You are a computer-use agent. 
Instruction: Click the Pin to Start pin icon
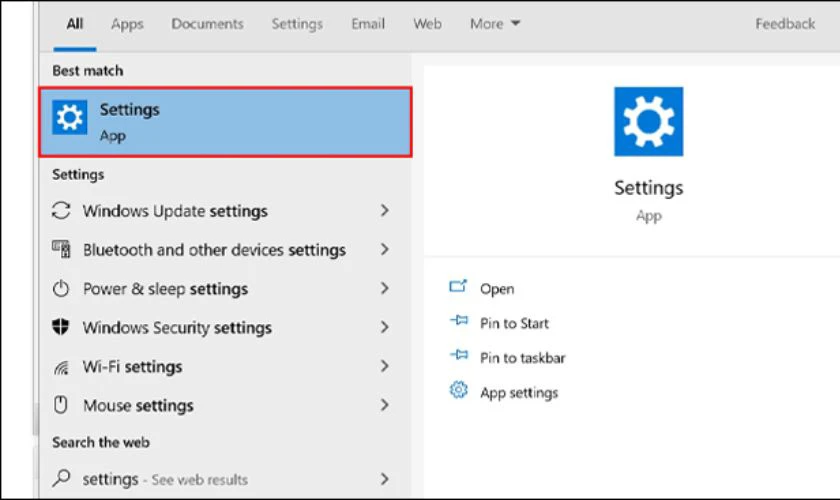(x=459, y=321)
